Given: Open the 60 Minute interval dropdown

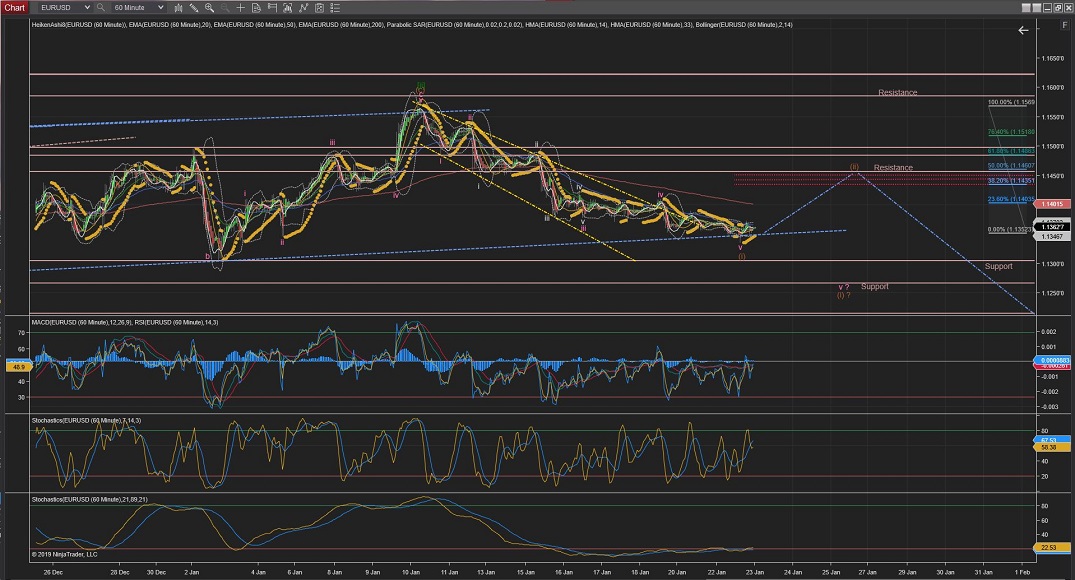Looking at the screenshot, I should click(x=161, y=7).
